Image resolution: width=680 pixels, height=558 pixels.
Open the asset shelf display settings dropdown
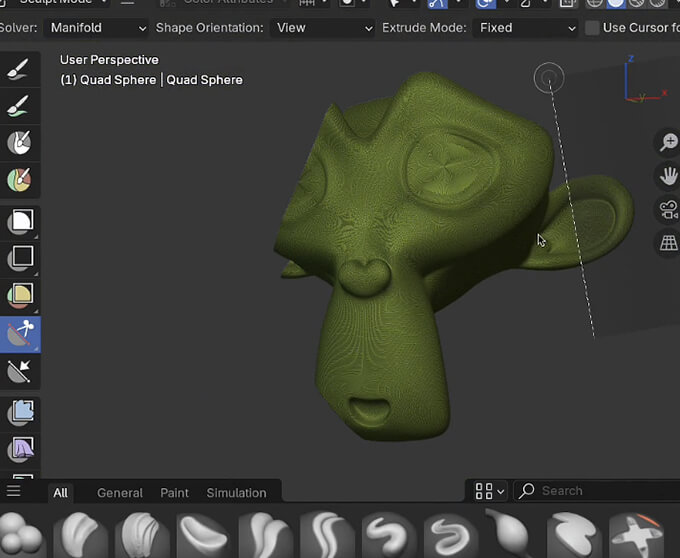(489, 491)
